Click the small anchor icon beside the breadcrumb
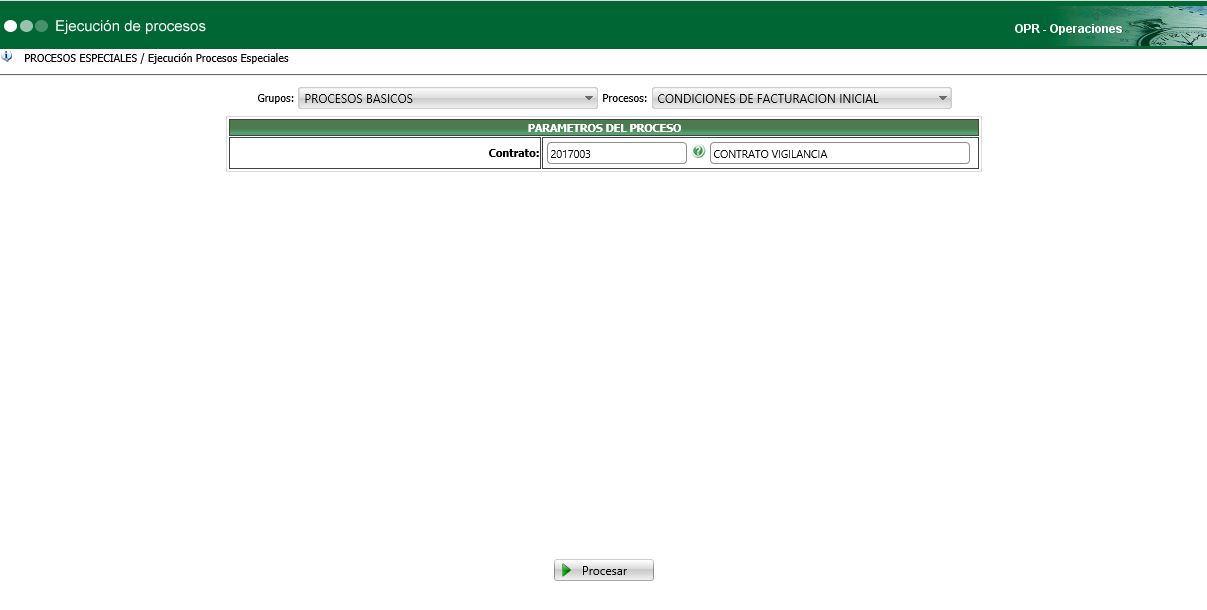This screenshot has height=610, width=1207. pyautogui.click(x=8, y=57)
